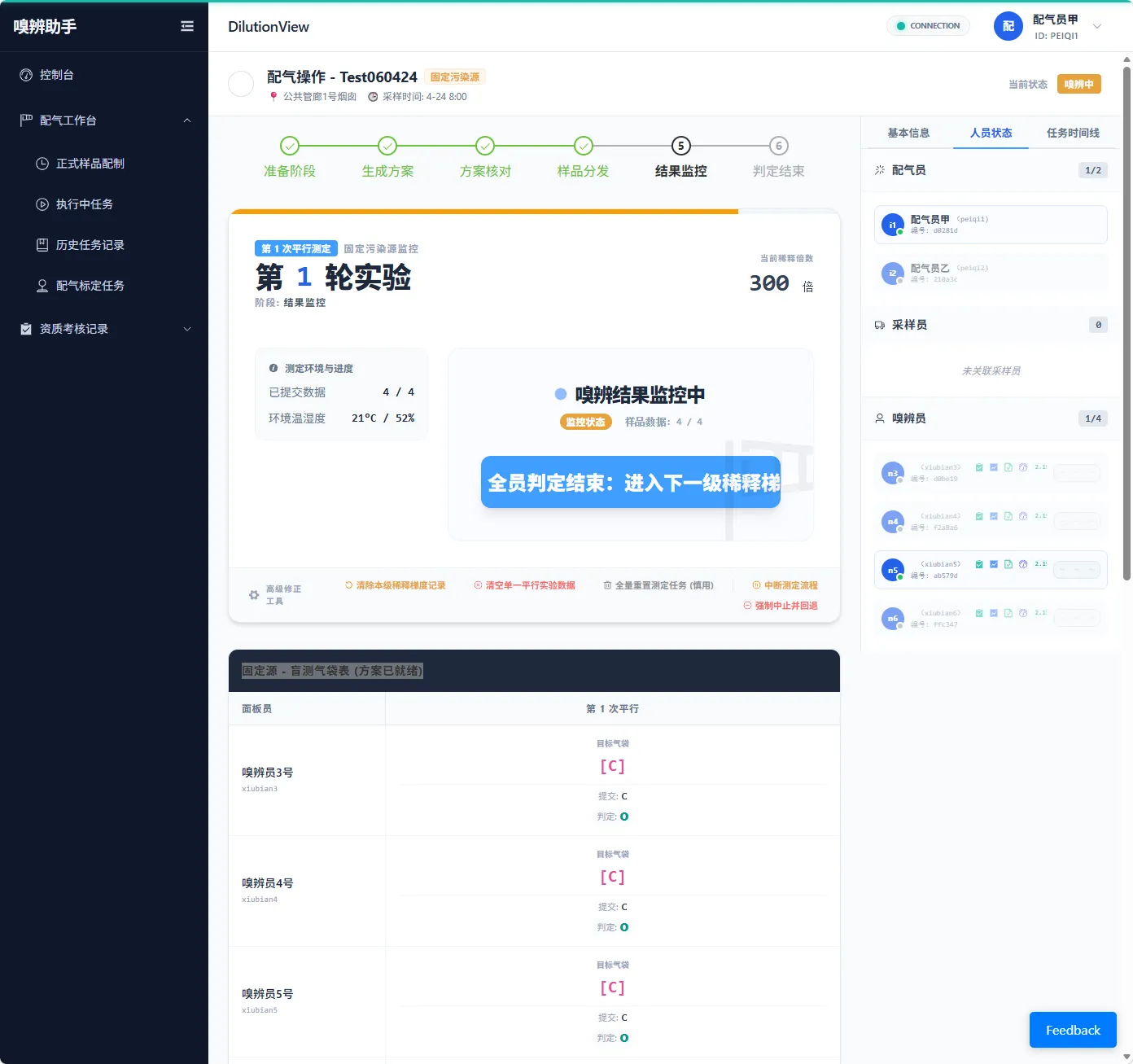Screen dimensions: 1133x1064
Task: Select step 4 样品分发 check circle
Action: 583,146
